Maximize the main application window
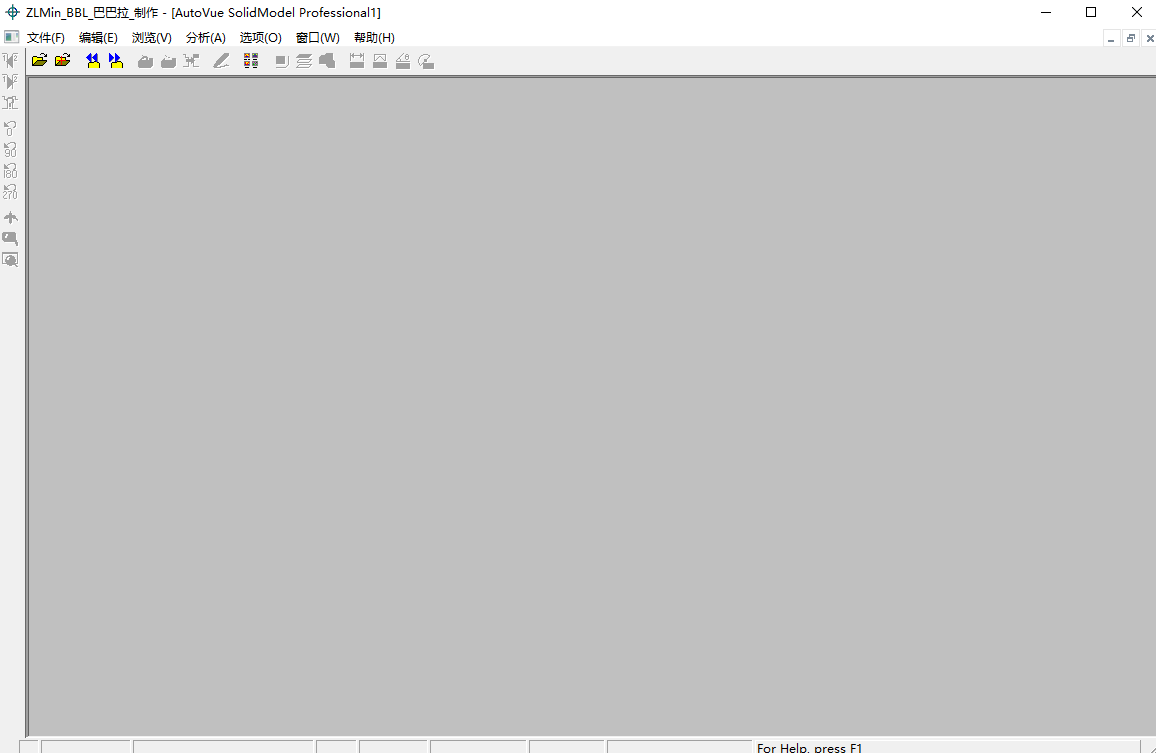 point(1091,12)
